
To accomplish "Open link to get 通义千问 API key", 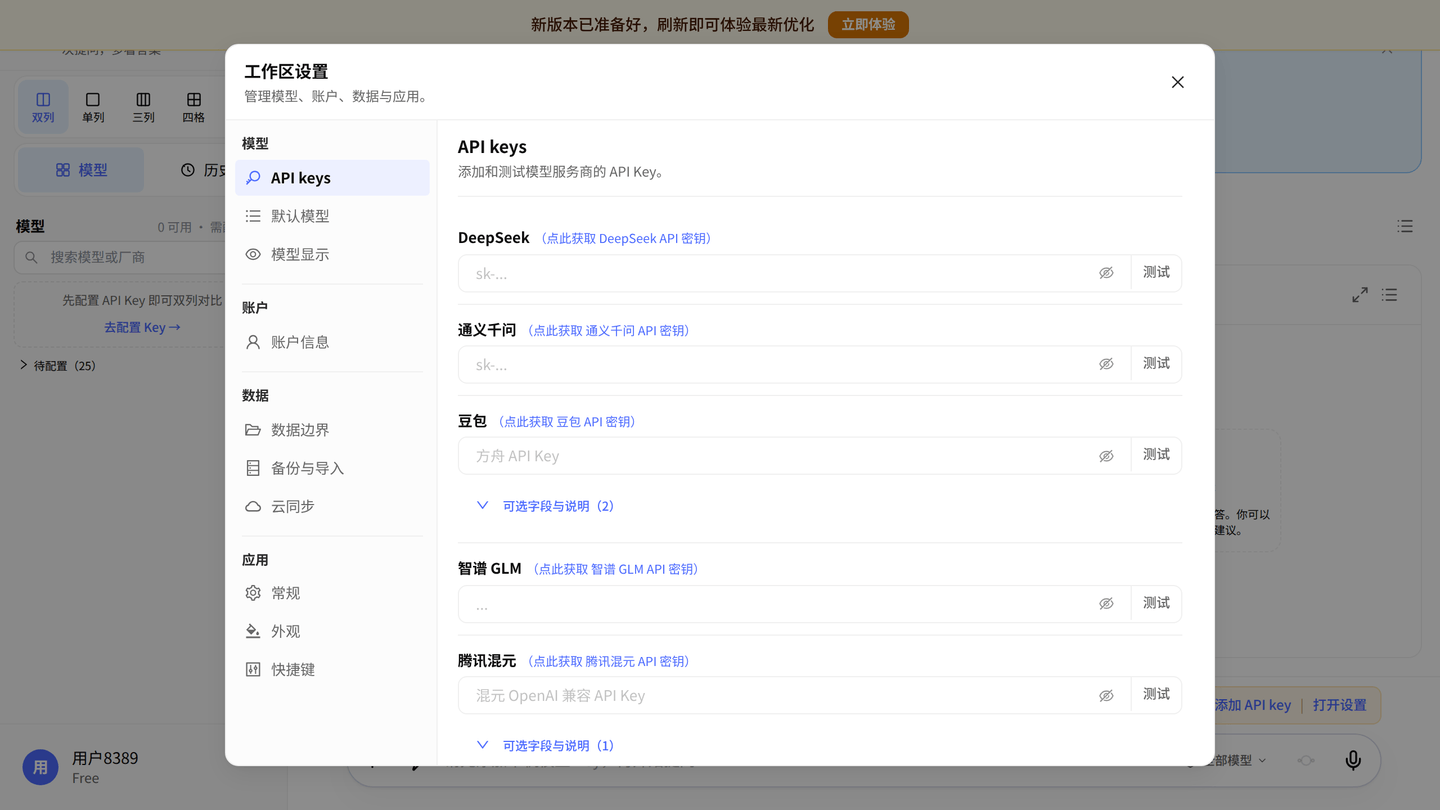I will (609, 330).
